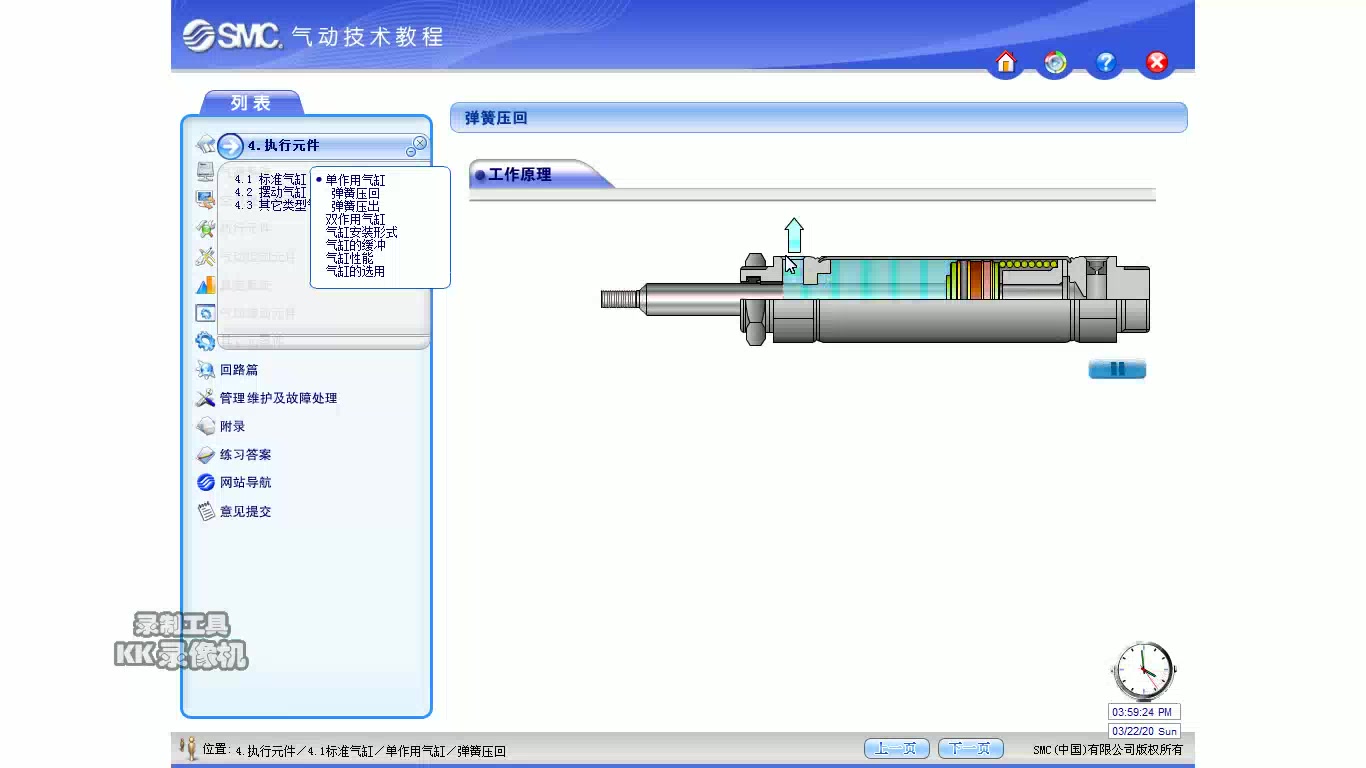1366x768 pixels.
Task: Open the 回路篇 chapter
Action: pos(239,370)
